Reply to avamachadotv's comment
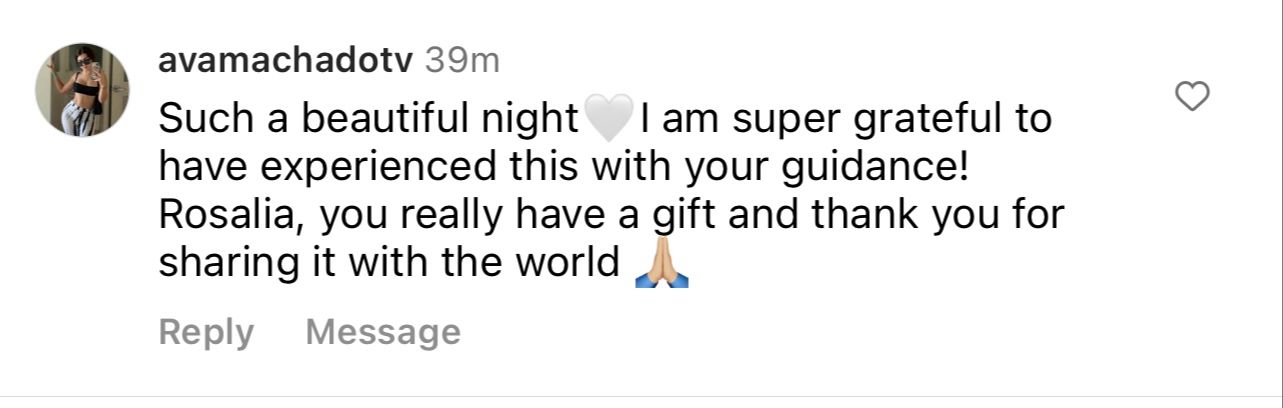 point(206,332)
